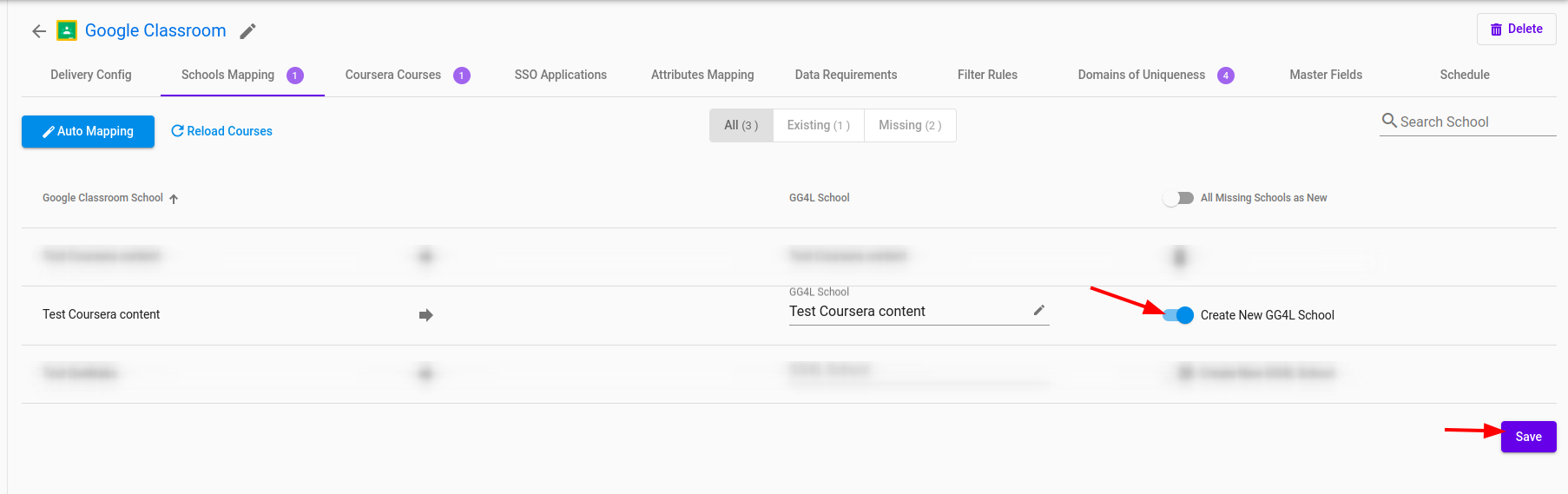Click edit pencil in GG4L School field
1568x494 pixels.
tap(1038, 310)
